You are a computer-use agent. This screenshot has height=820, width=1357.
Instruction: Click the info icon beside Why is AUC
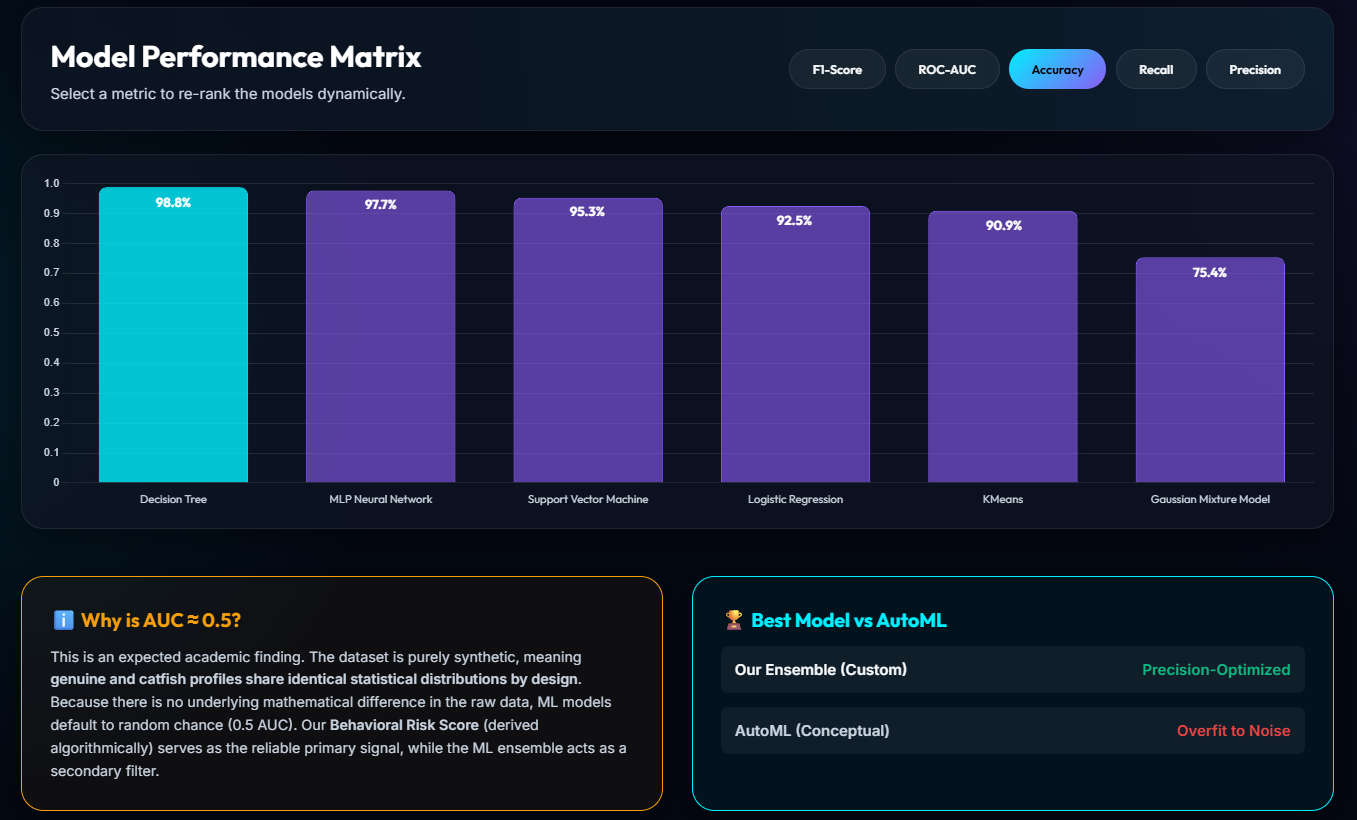coord(62,621)
